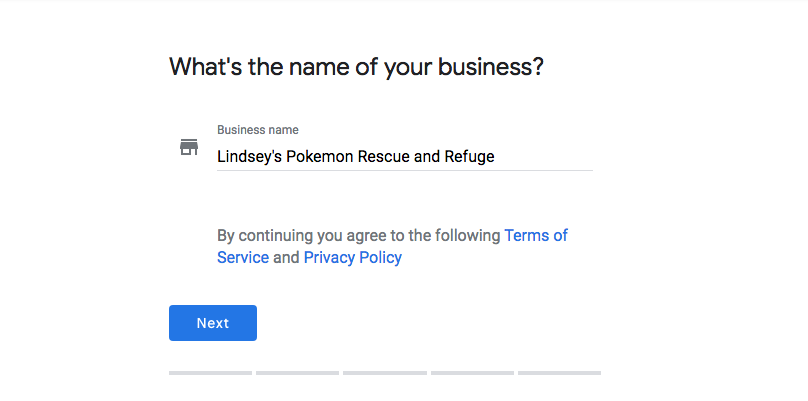
Task: Place cursor after the word "Refuge"
Action: tap(496, 156)
